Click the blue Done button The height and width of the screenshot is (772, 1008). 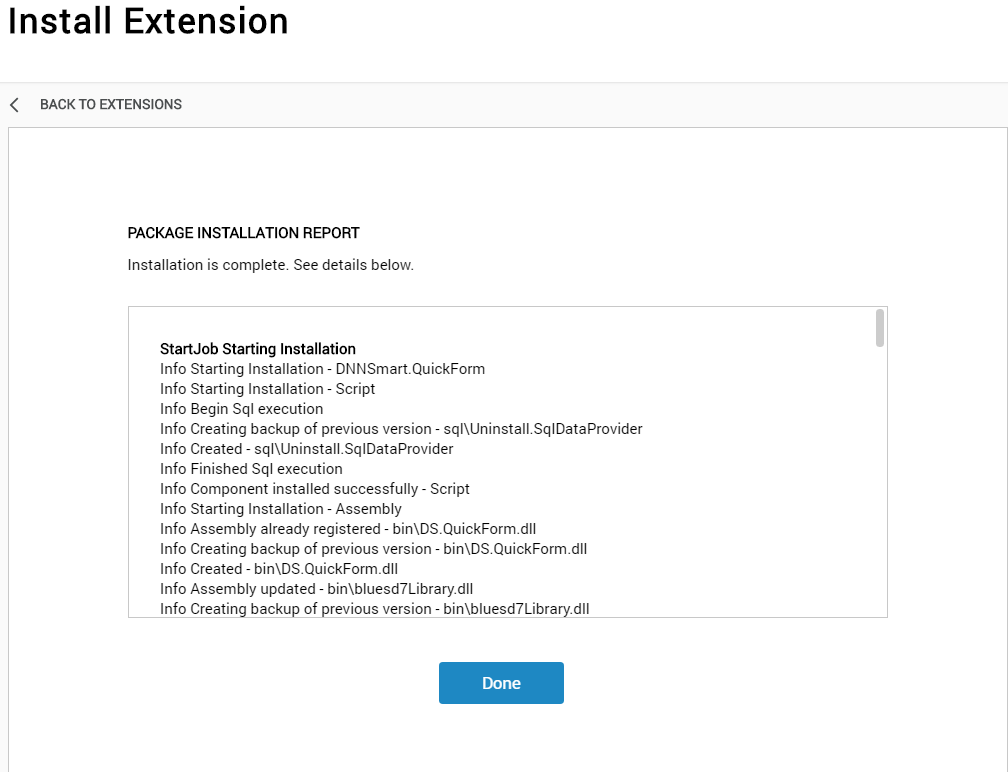coord(501,683)
